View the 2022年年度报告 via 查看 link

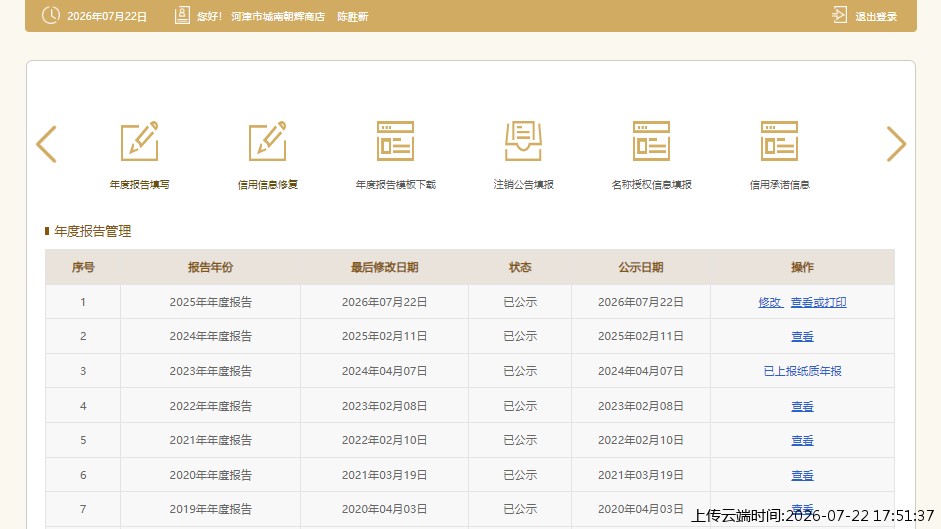pos(802,406)
